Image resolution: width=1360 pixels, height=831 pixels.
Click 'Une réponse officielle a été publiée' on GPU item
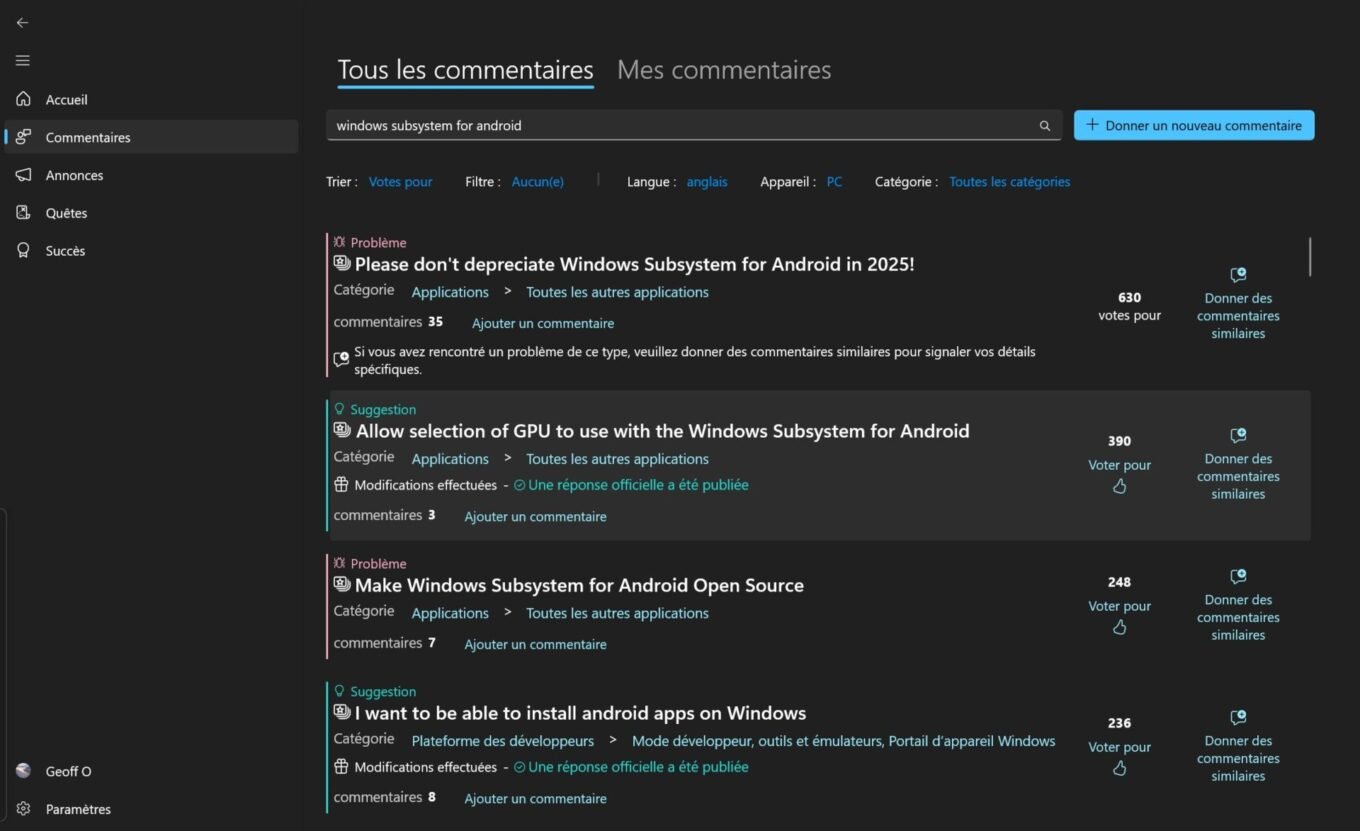(x=638, y=485)
